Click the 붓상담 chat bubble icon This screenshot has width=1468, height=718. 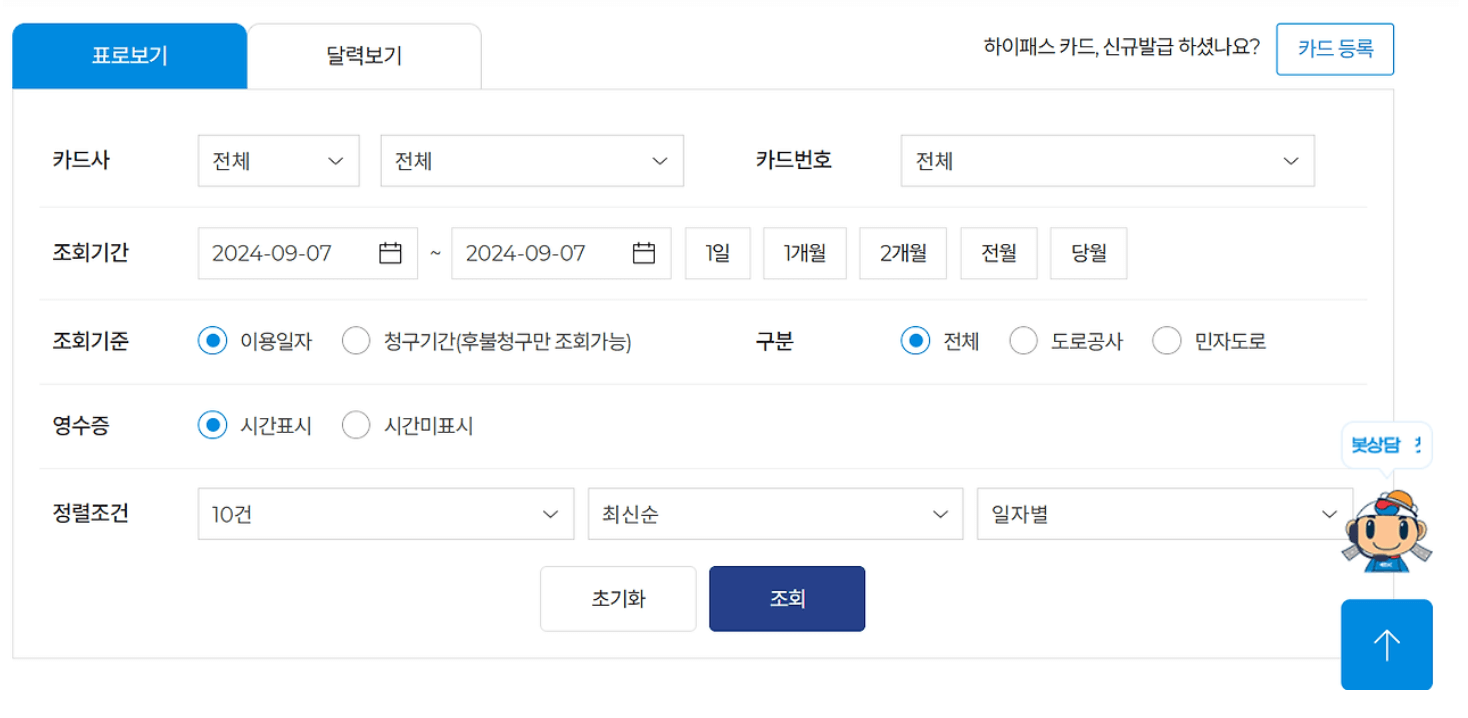1385,444
